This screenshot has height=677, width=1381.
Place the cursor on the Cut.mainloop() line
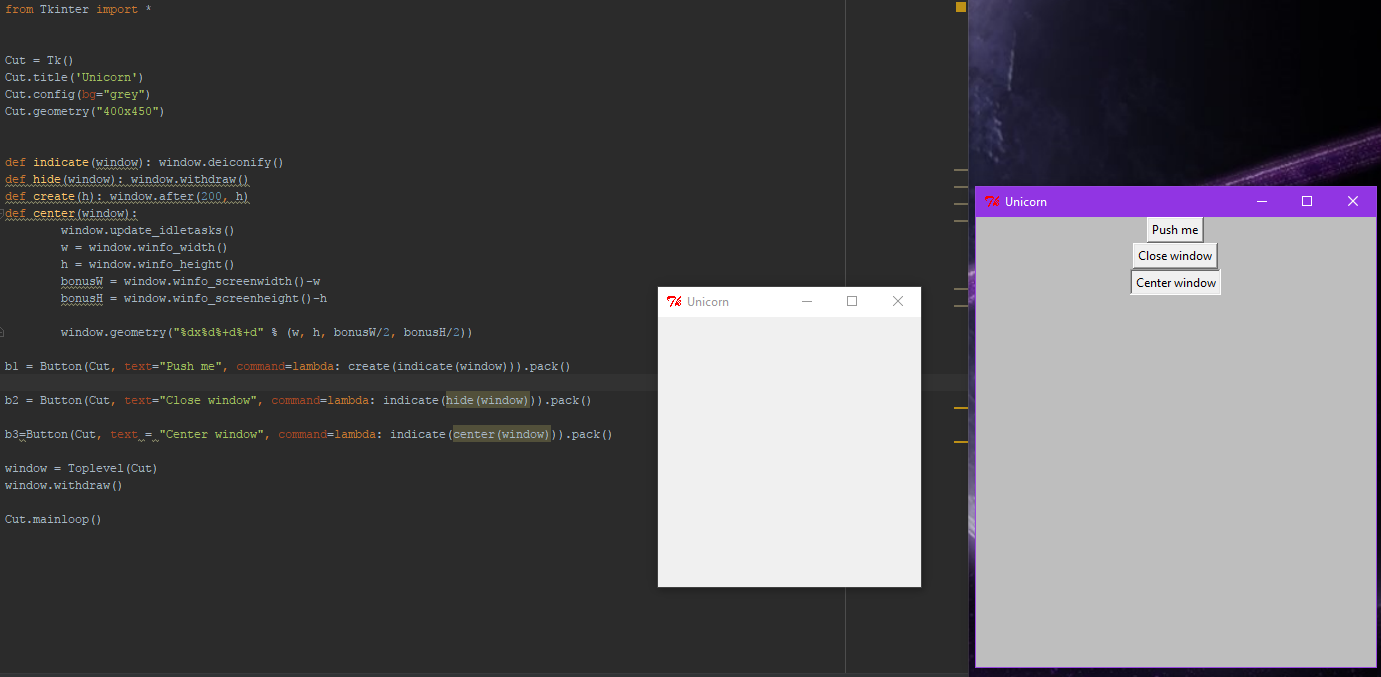point(52,518)
